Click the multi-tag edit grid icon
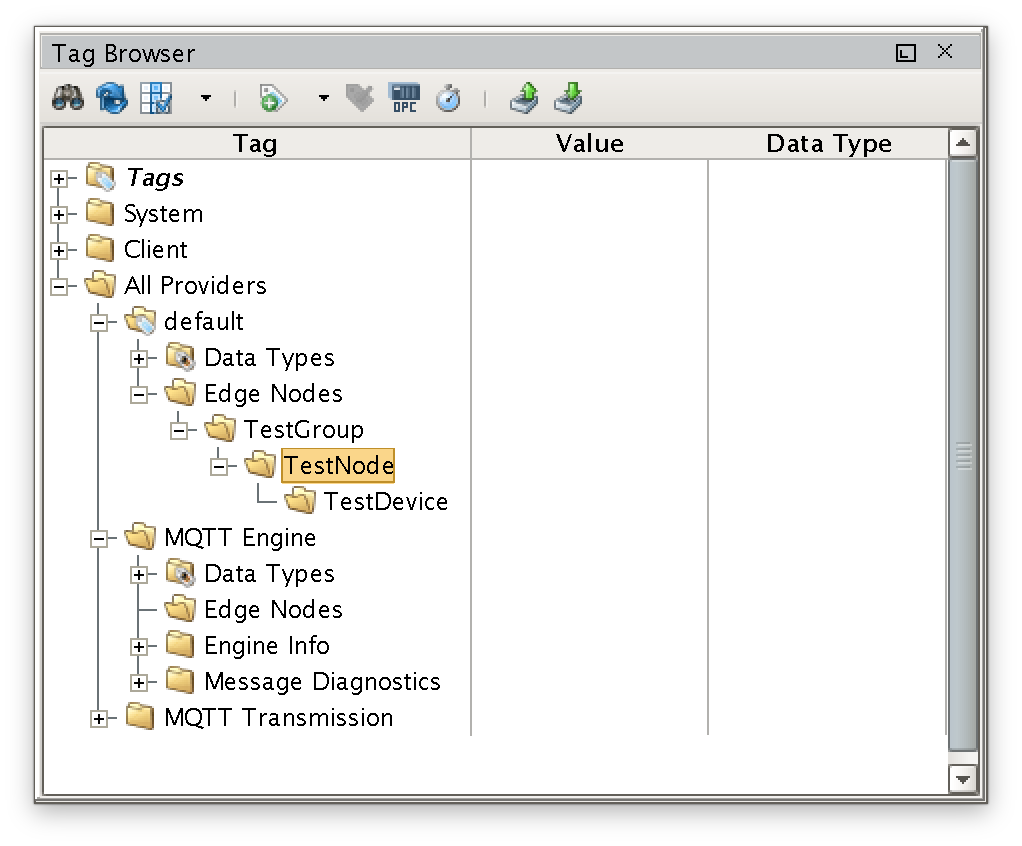This screenshot has height=846, width=1022. [x=156, y=98]
